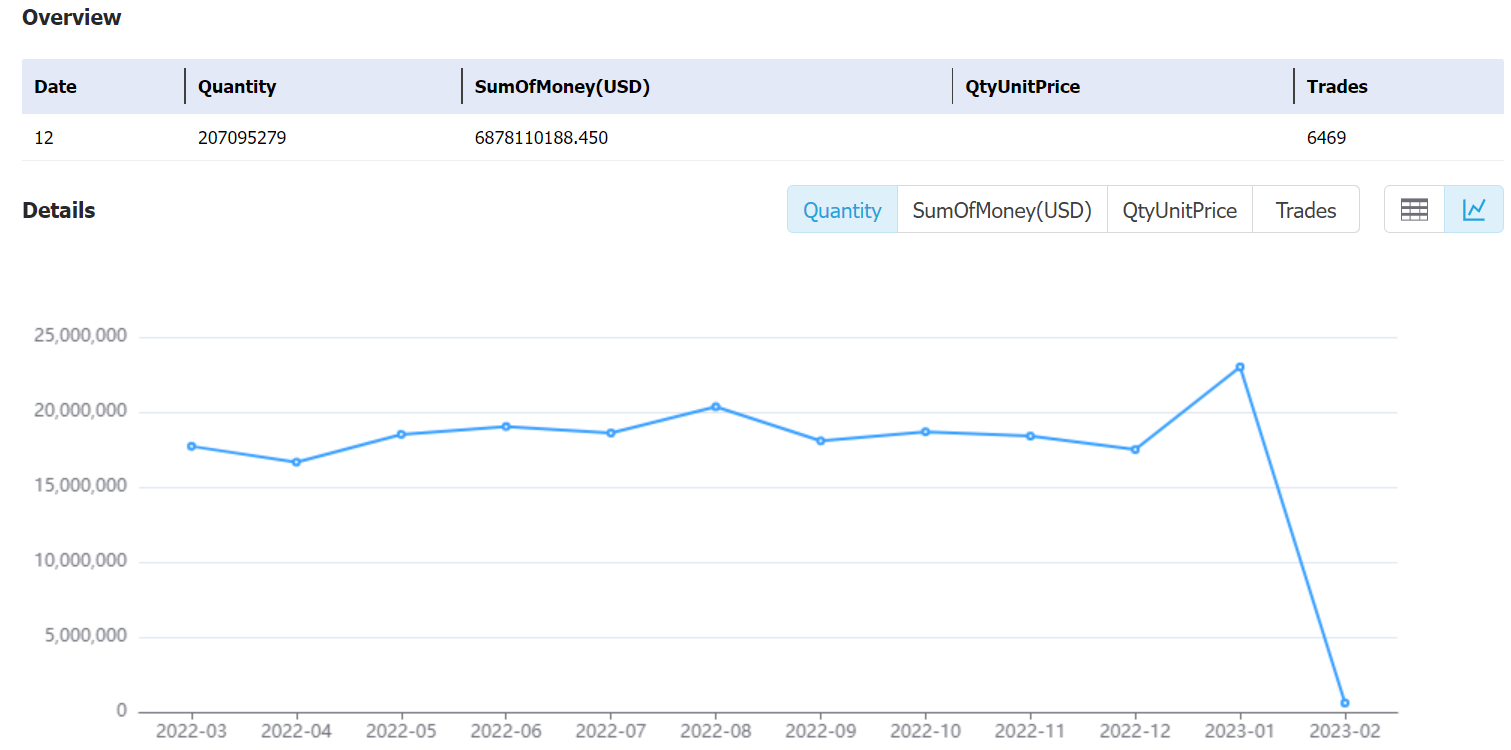The image size is (1511, 750).
Task: Click the 5,000,000 y-axis label
Action: [x=85, y=636]
